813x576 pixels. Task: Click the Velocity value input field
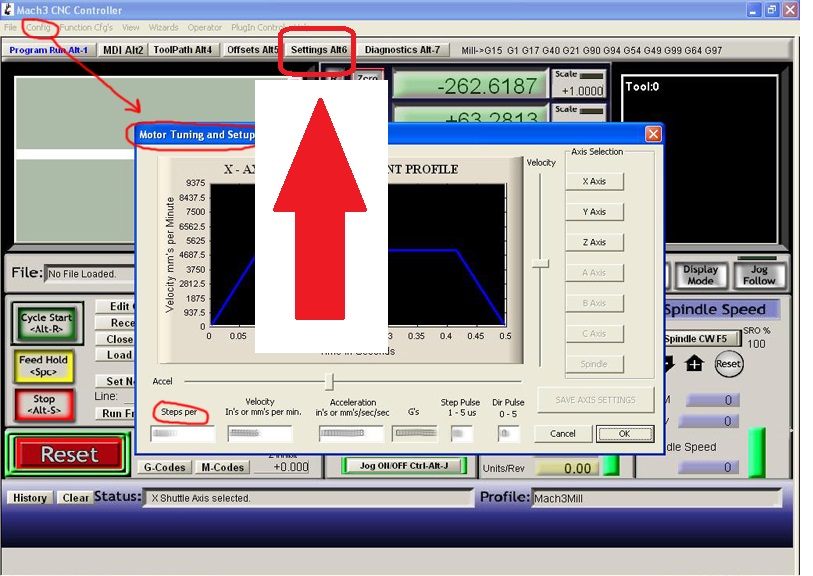(260, 433)
